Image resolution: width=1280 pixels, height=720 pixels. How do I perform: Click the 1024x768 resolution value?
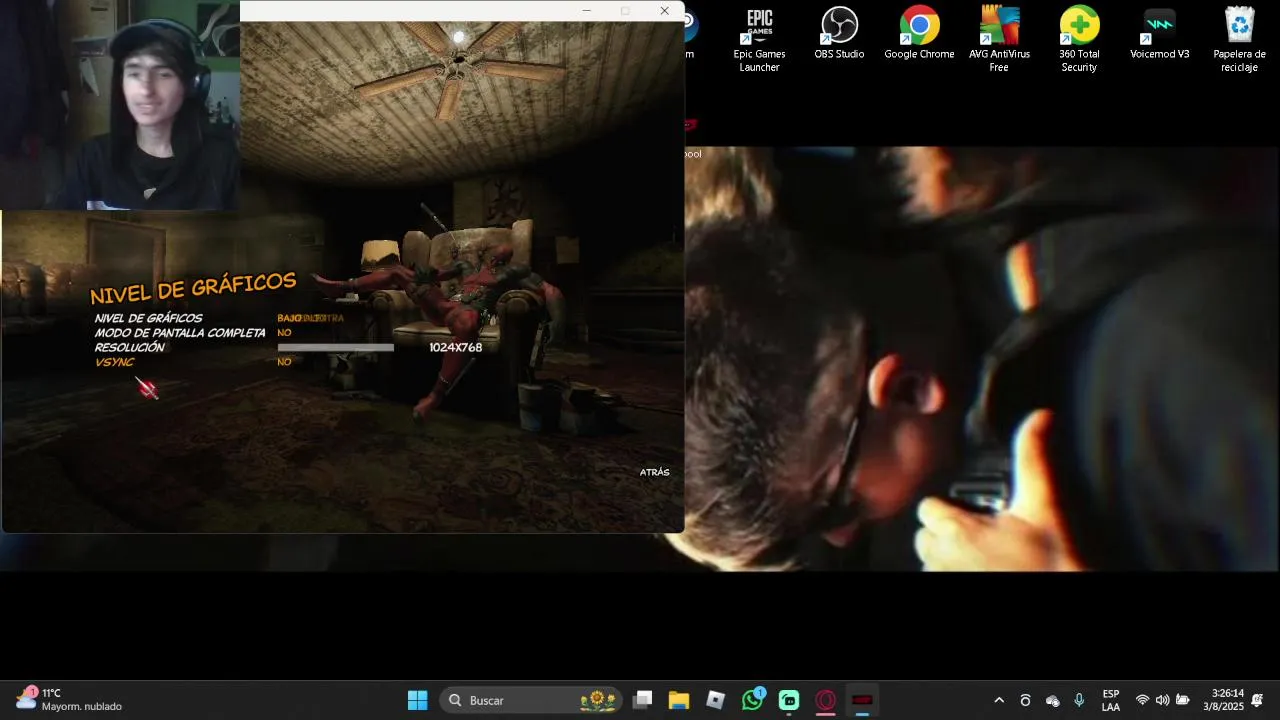point(455,348)
